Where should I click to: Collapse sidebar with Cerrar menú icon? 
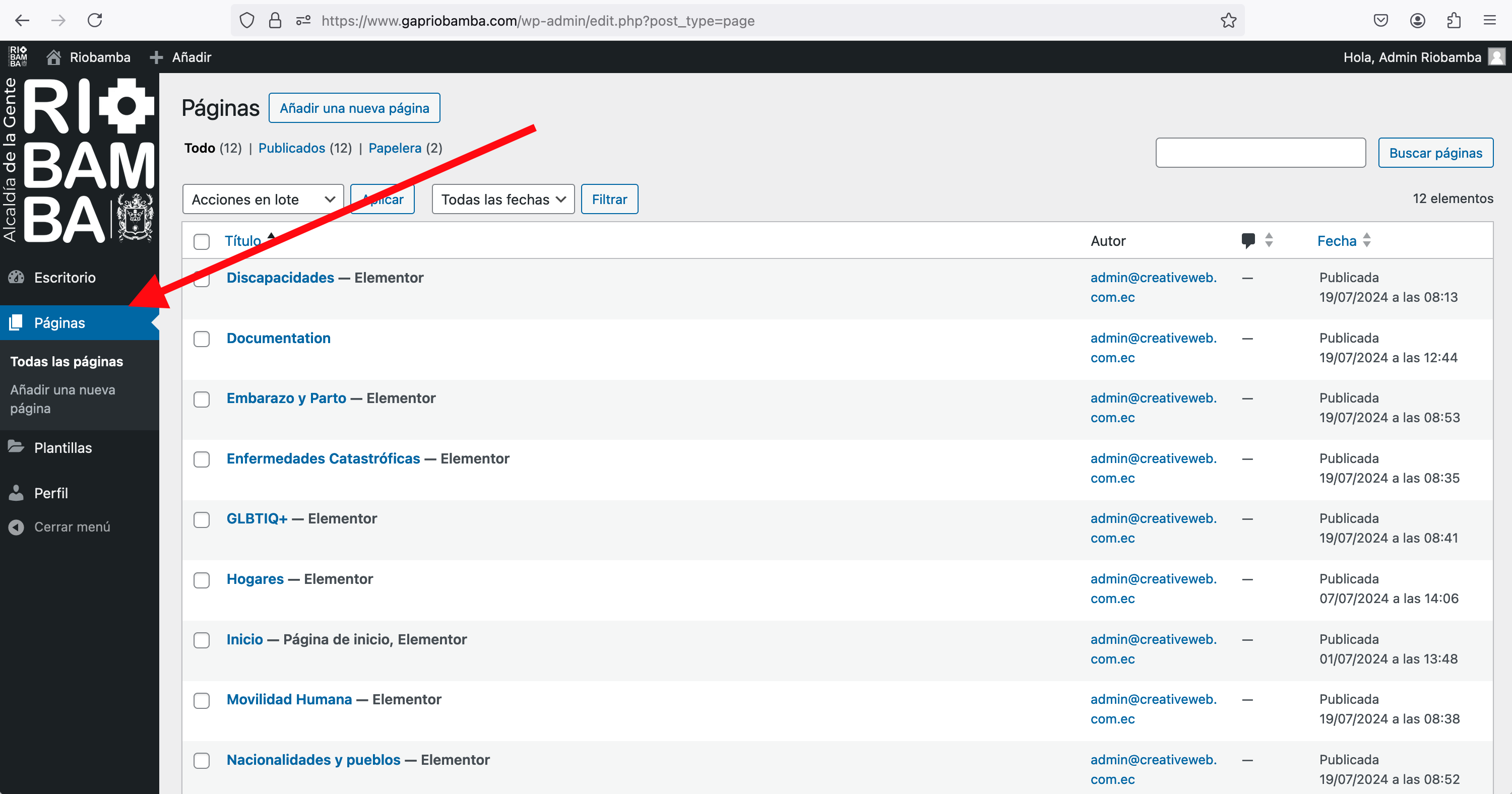pos(17,527)
